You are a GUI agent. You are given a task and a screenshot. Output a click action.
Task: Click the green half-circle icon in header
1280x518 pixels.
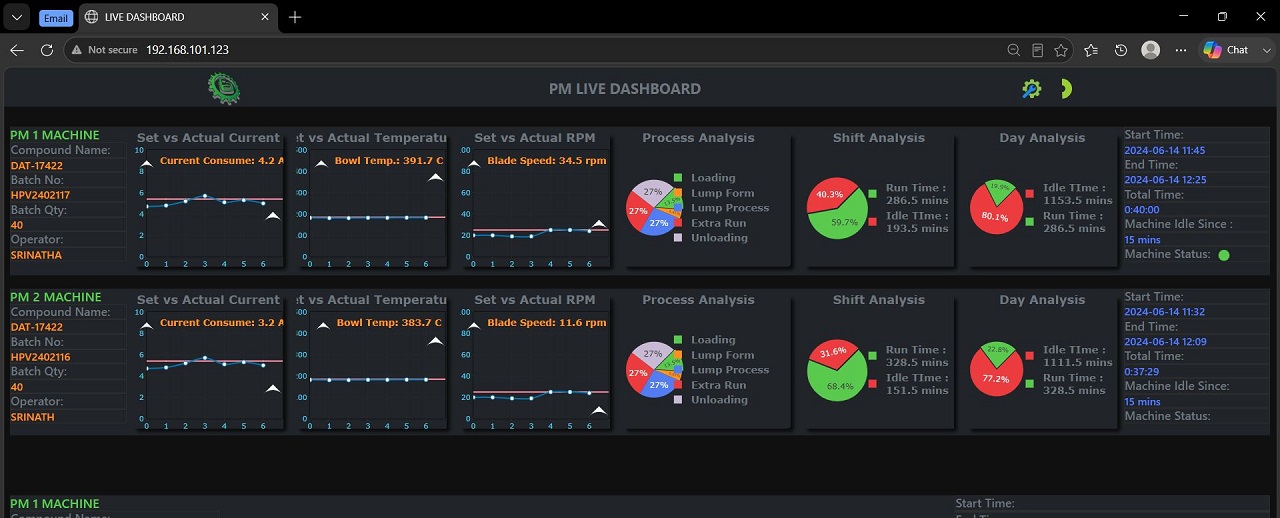coord(1066,89)
